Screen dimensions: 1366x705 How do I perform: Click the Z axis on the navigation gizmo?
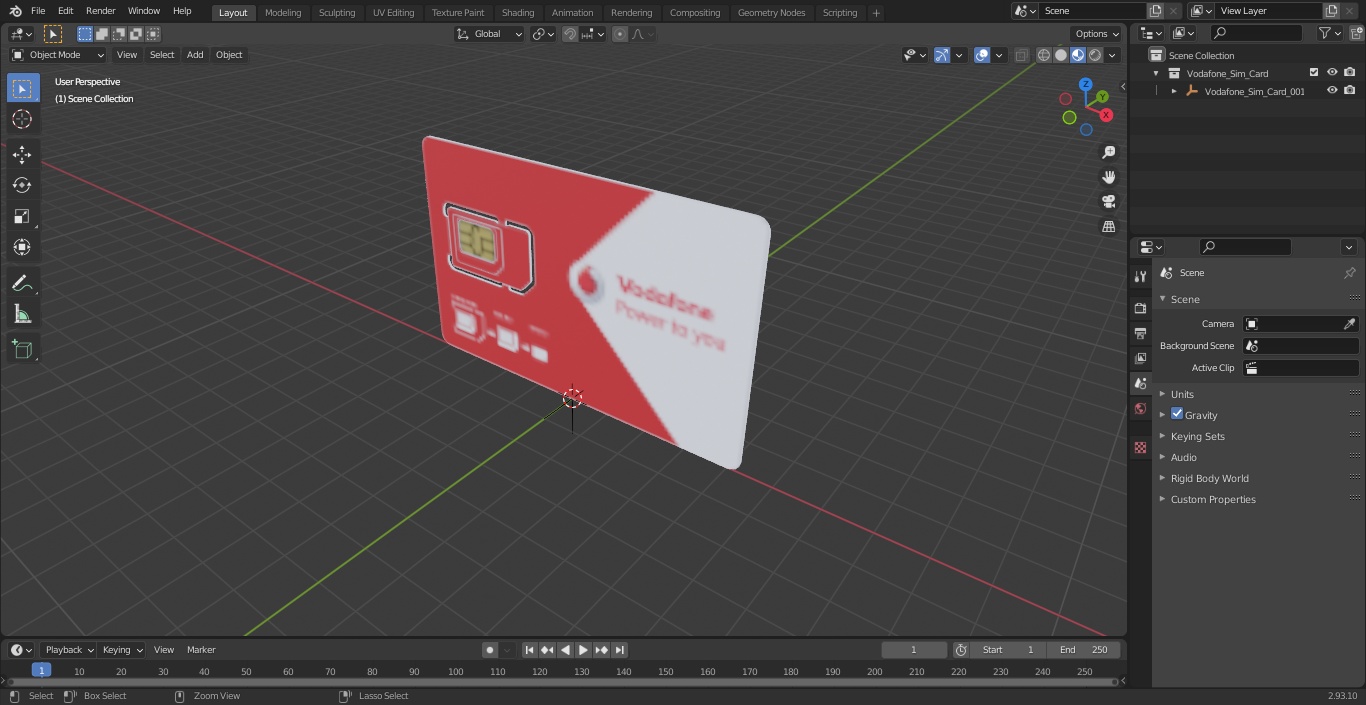1086,85
